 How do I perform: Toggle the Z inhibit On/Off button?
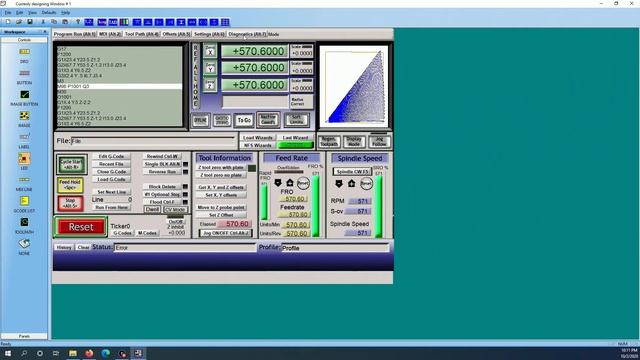coord(176,222)
